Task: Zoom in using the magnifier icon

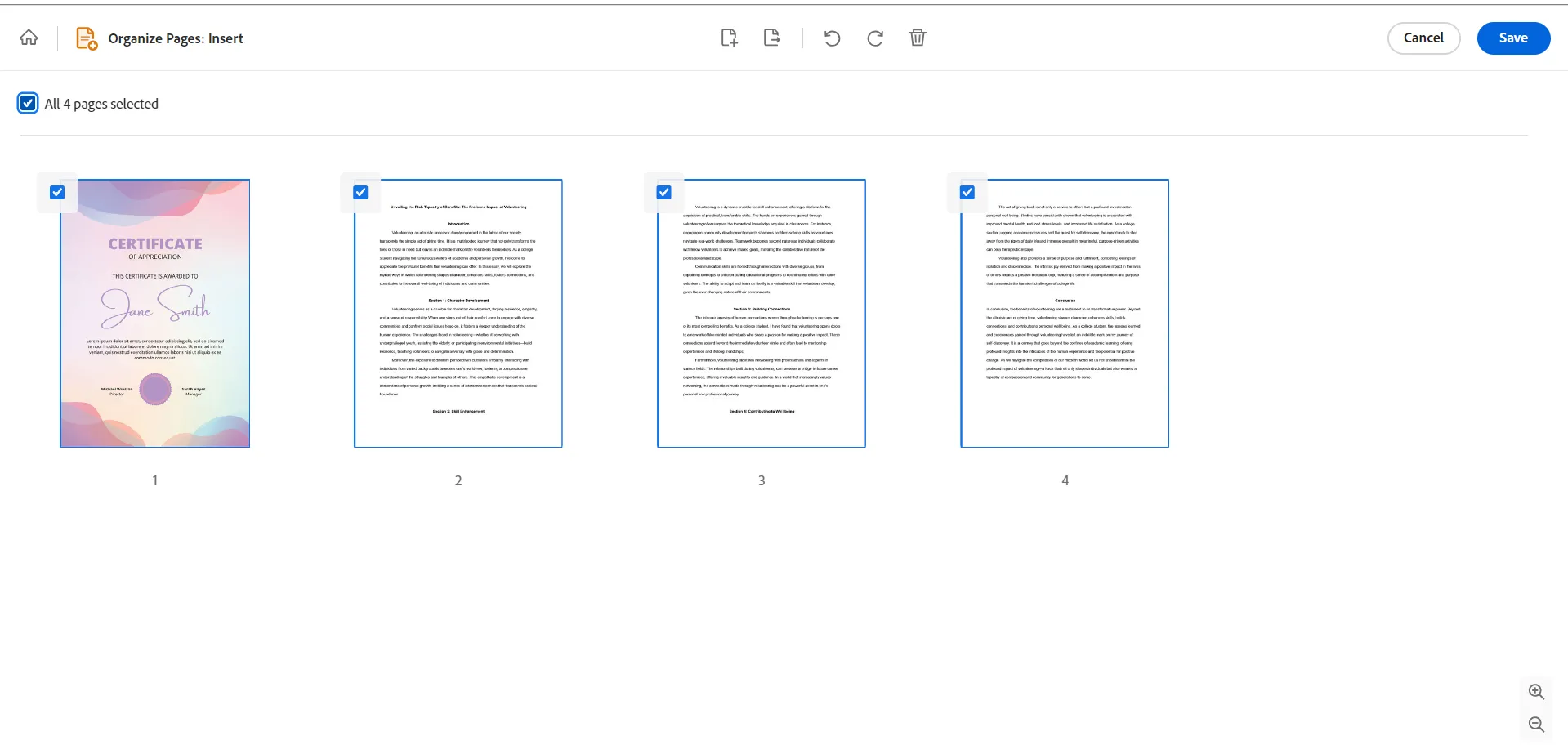Action: [x=1536, y=691]
